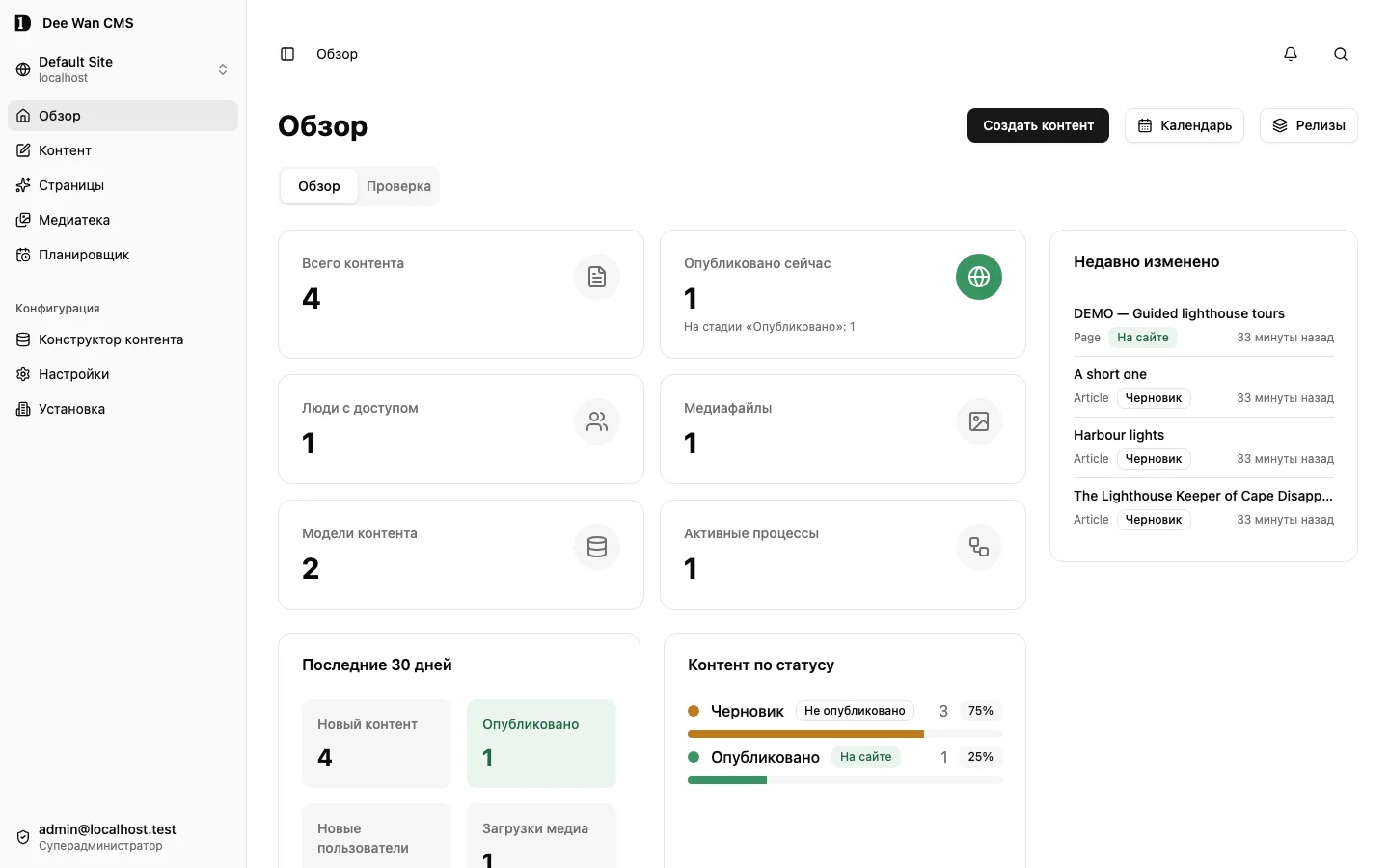Click the Dee Wan CMS logo icon
The image size is (1389, 868).
pos(23,23)
